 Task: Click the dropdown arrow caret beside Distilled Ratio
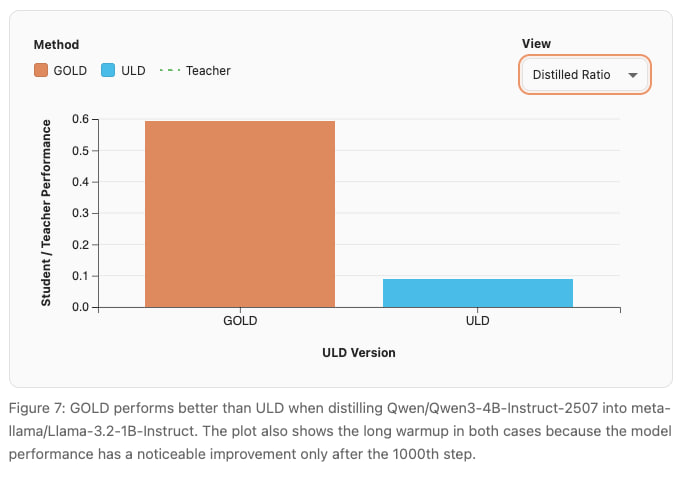pos(633,75)
